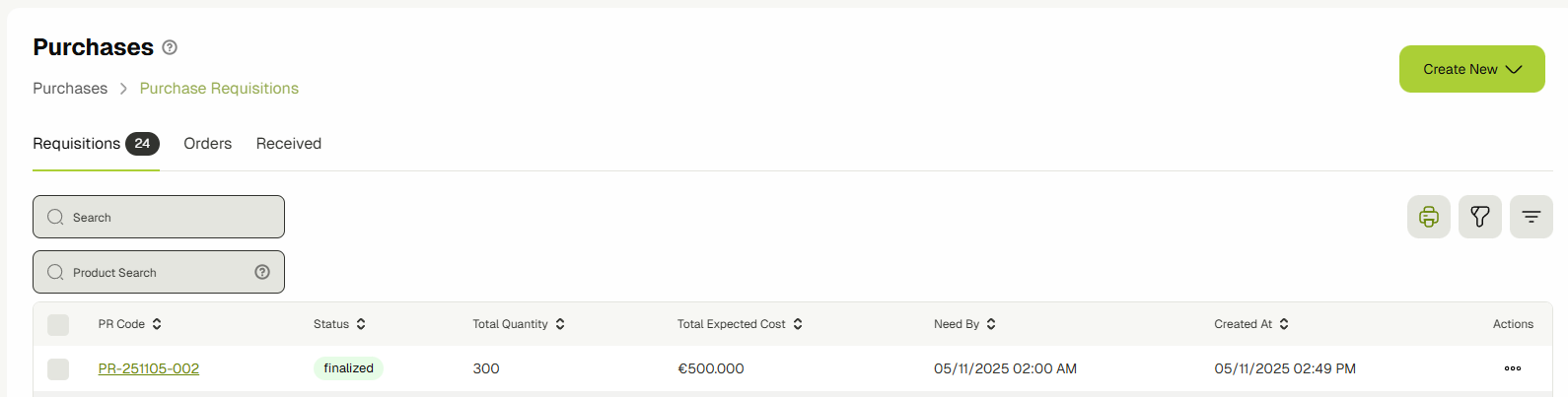Check the PR-251105-002 row checkbox
This screenshot has width=1568, height=397.
pyautogui.click(x=58, y=368)
